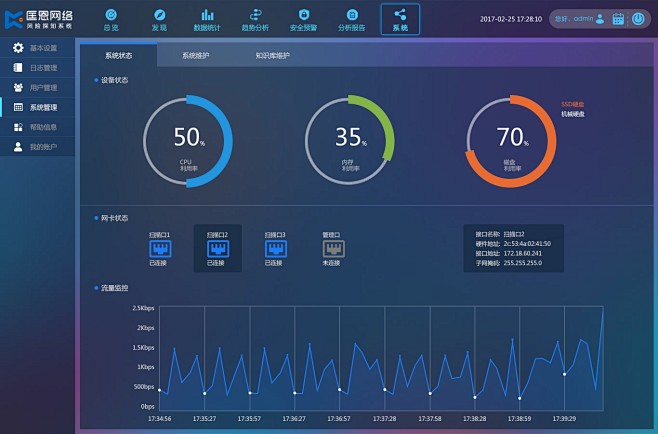Open 帮助信息 help info in sidebar

[37, 127]
